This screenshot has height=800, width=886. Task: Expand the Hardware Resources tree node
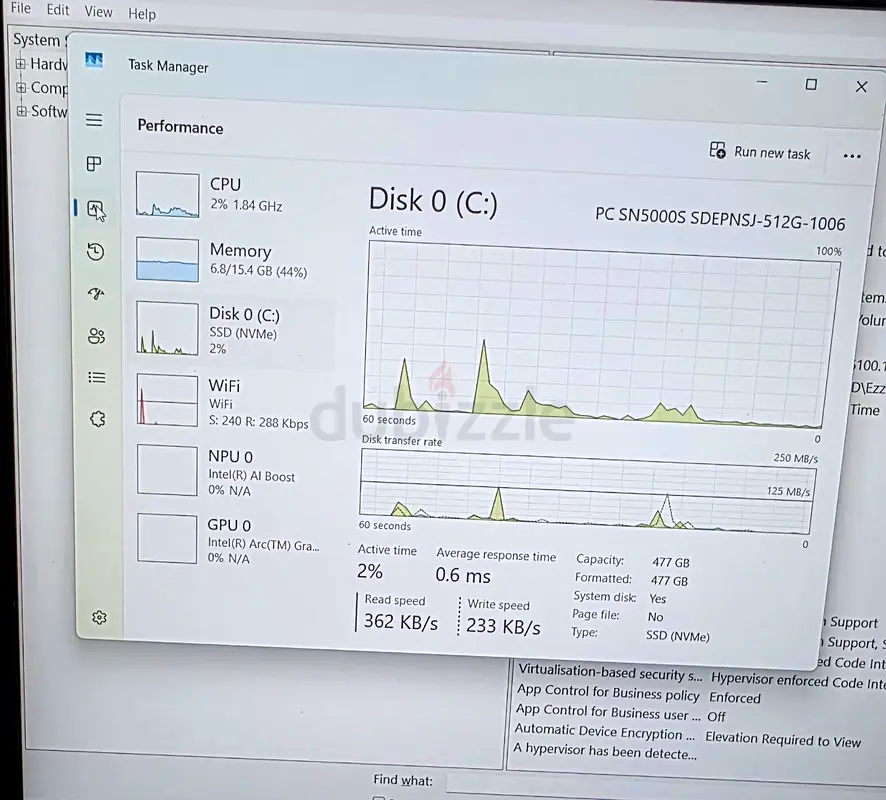(21, 64)
